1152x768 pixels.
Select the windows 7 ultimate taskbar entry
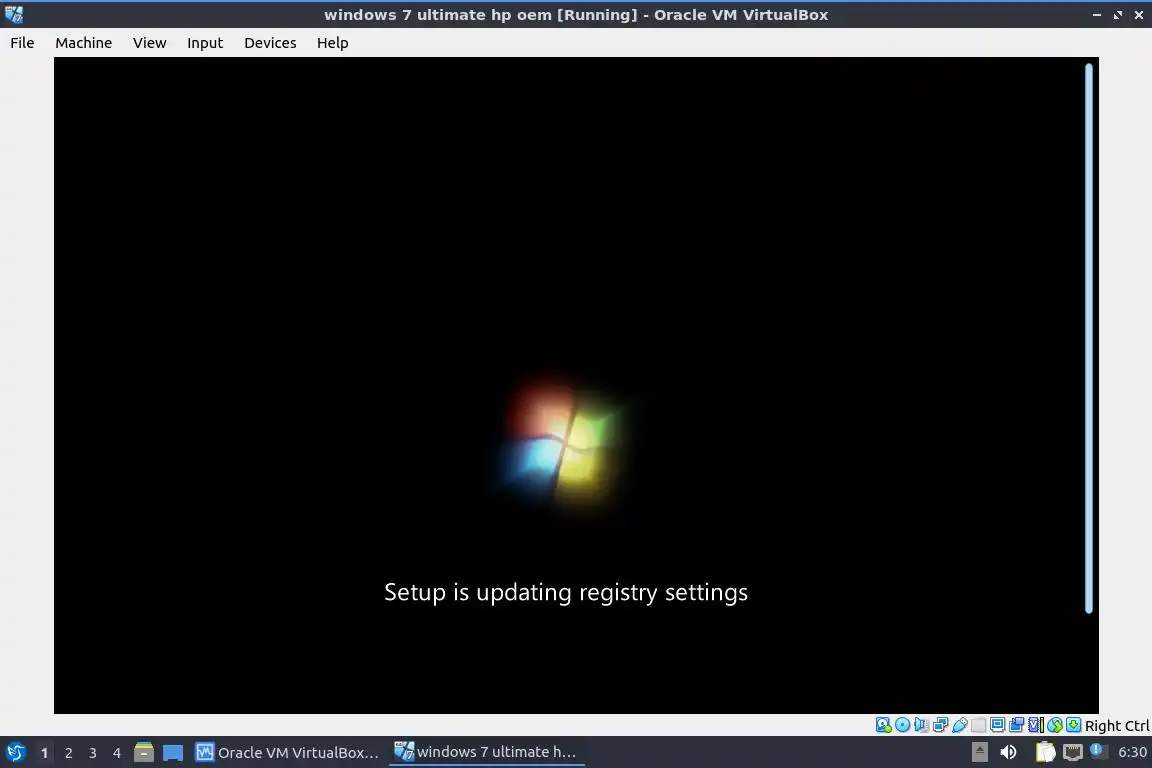(x=486, y=753)
